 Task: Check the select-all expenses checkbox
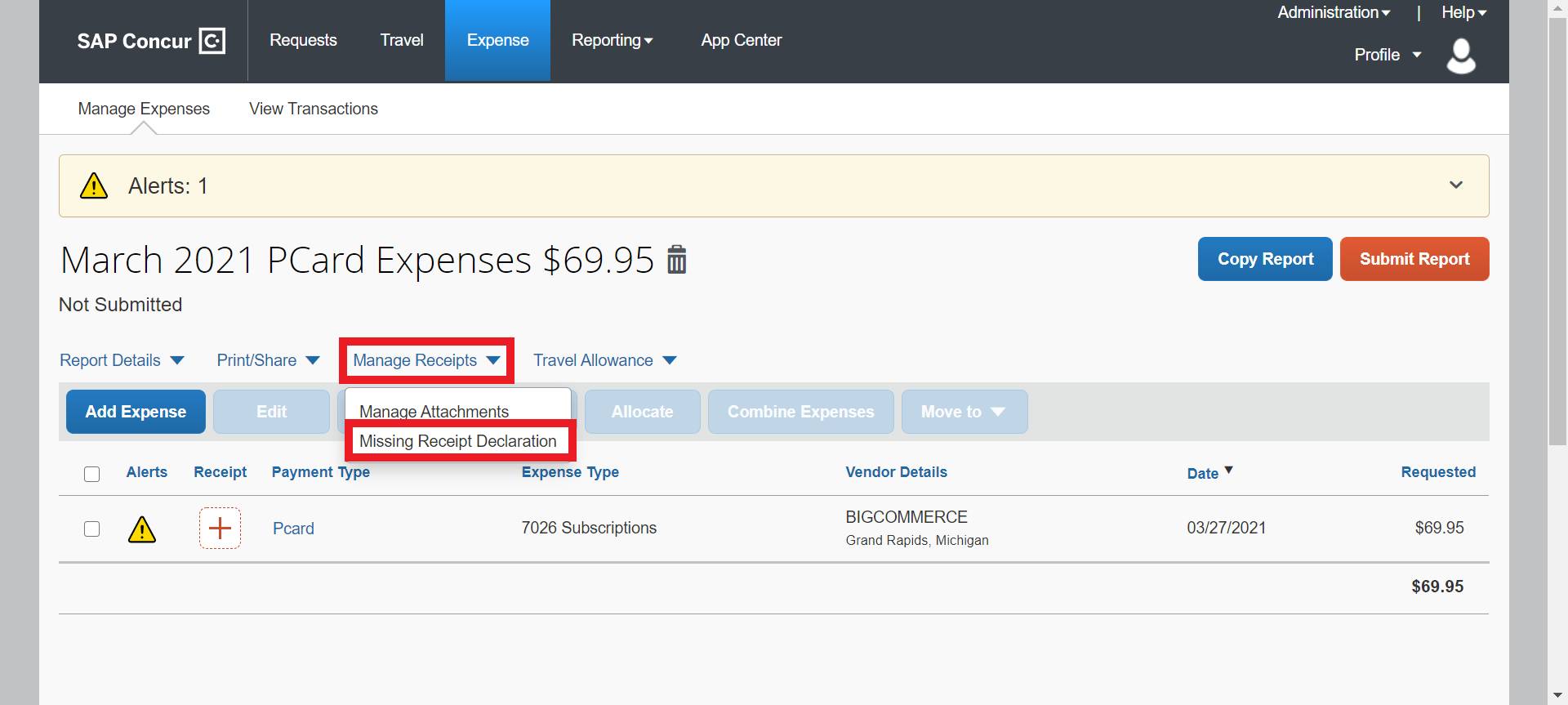tap(92, 474)
